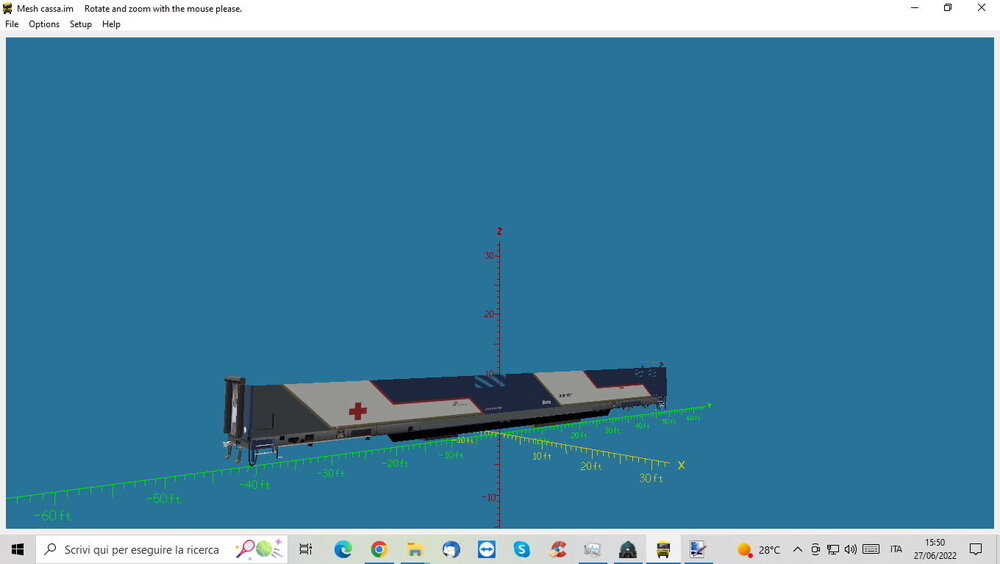This screenshot has width=1000, height=564.
Task: Select the yellow train app on taskbar
Action: click(663, 549)
